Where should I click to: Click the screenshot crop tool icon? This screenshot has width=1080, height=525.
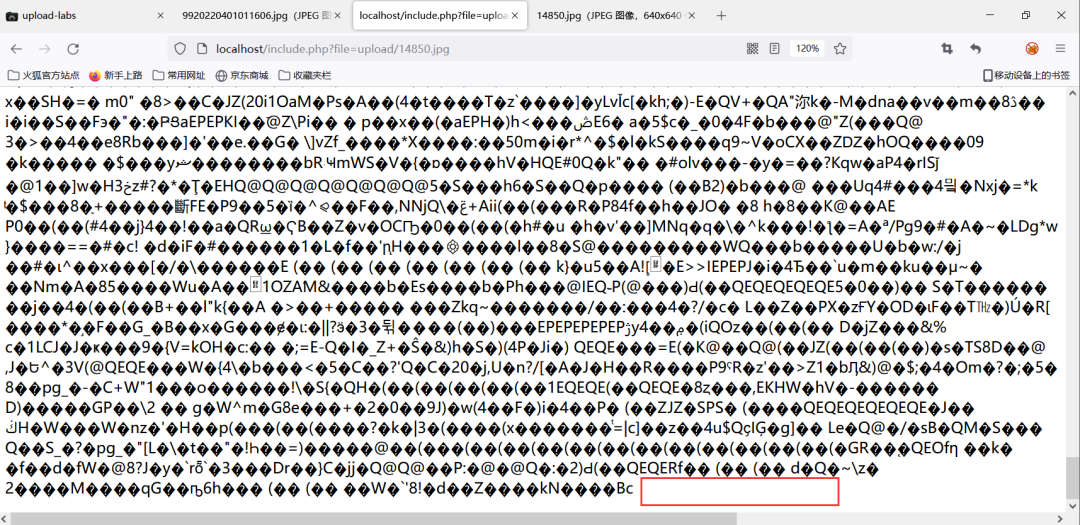click(x=946, y=48)
